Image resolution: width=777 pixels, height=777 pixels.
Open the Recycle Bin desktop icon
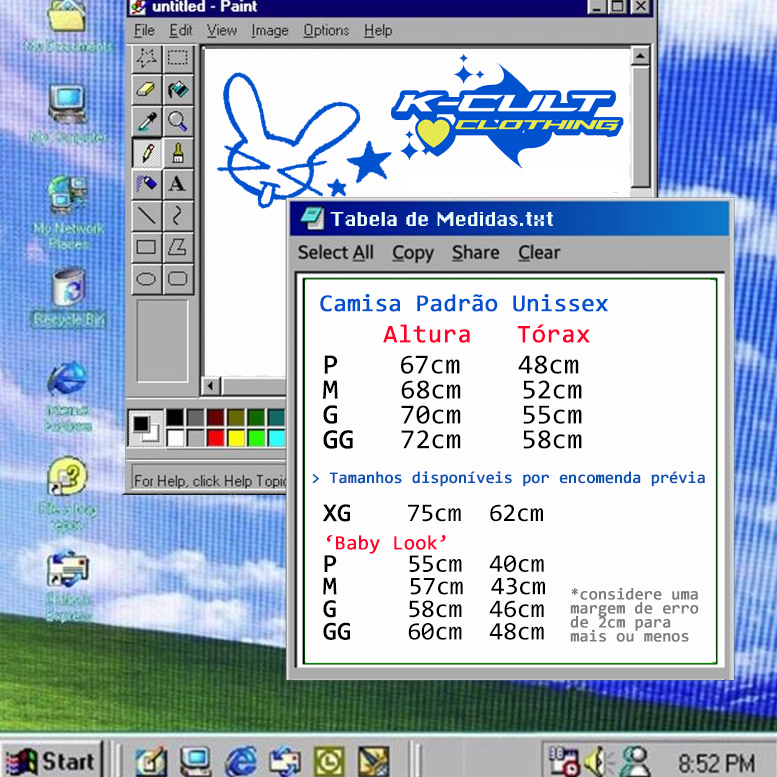68,290
